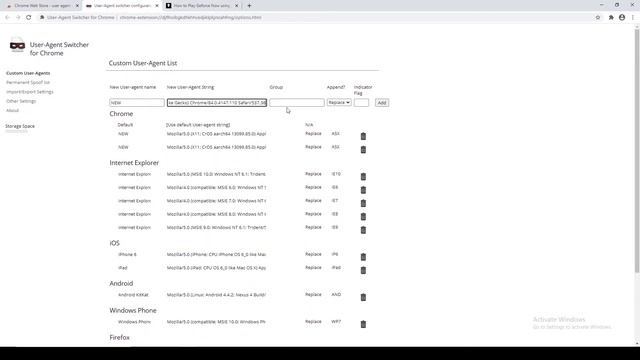
Task: Open Custom User-Agents in the sidebar
Action: tap(28, 73)
